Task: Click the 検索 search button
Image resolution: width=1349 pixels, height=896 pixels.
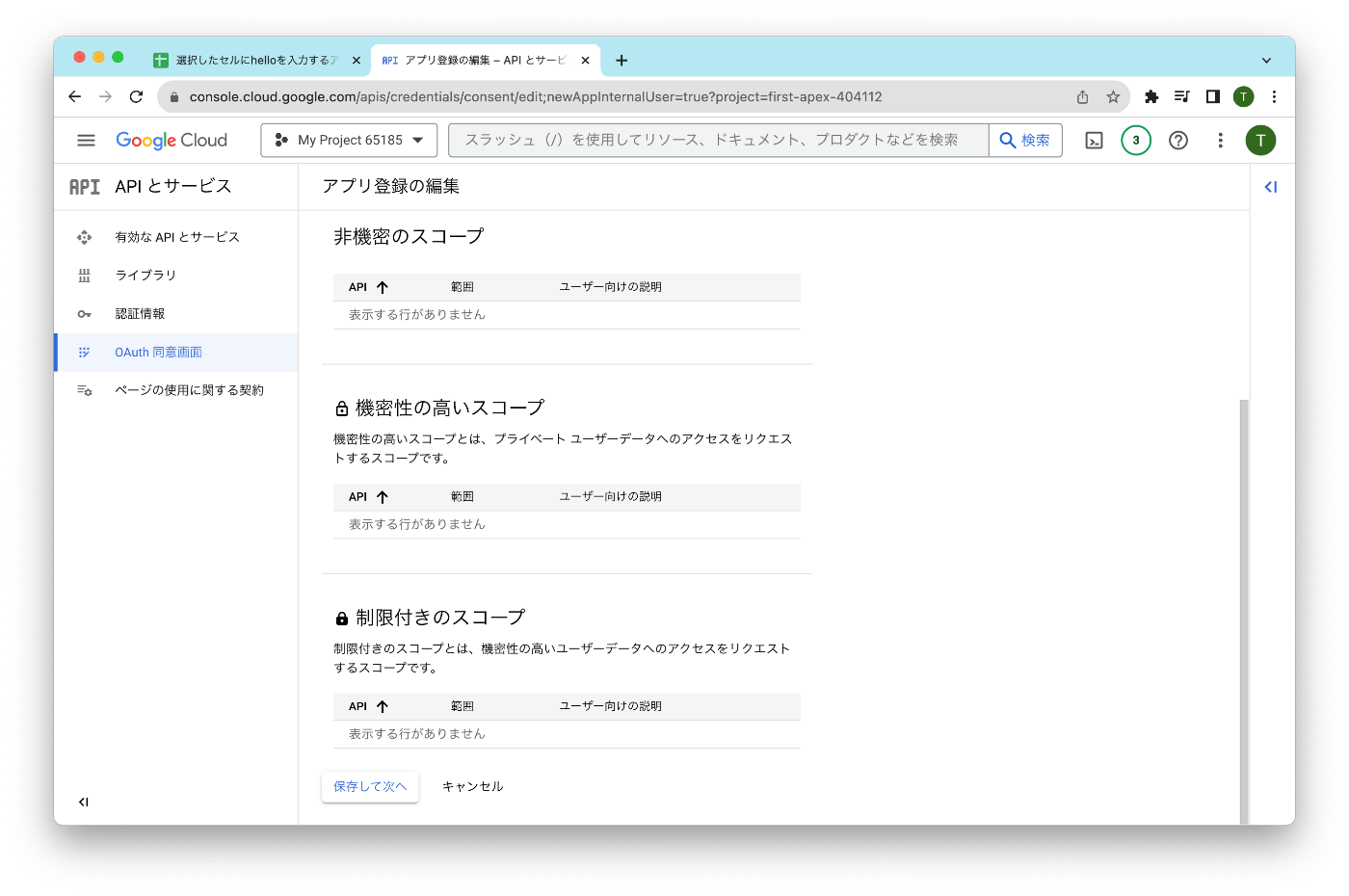Action: [x=1025, y=141]
